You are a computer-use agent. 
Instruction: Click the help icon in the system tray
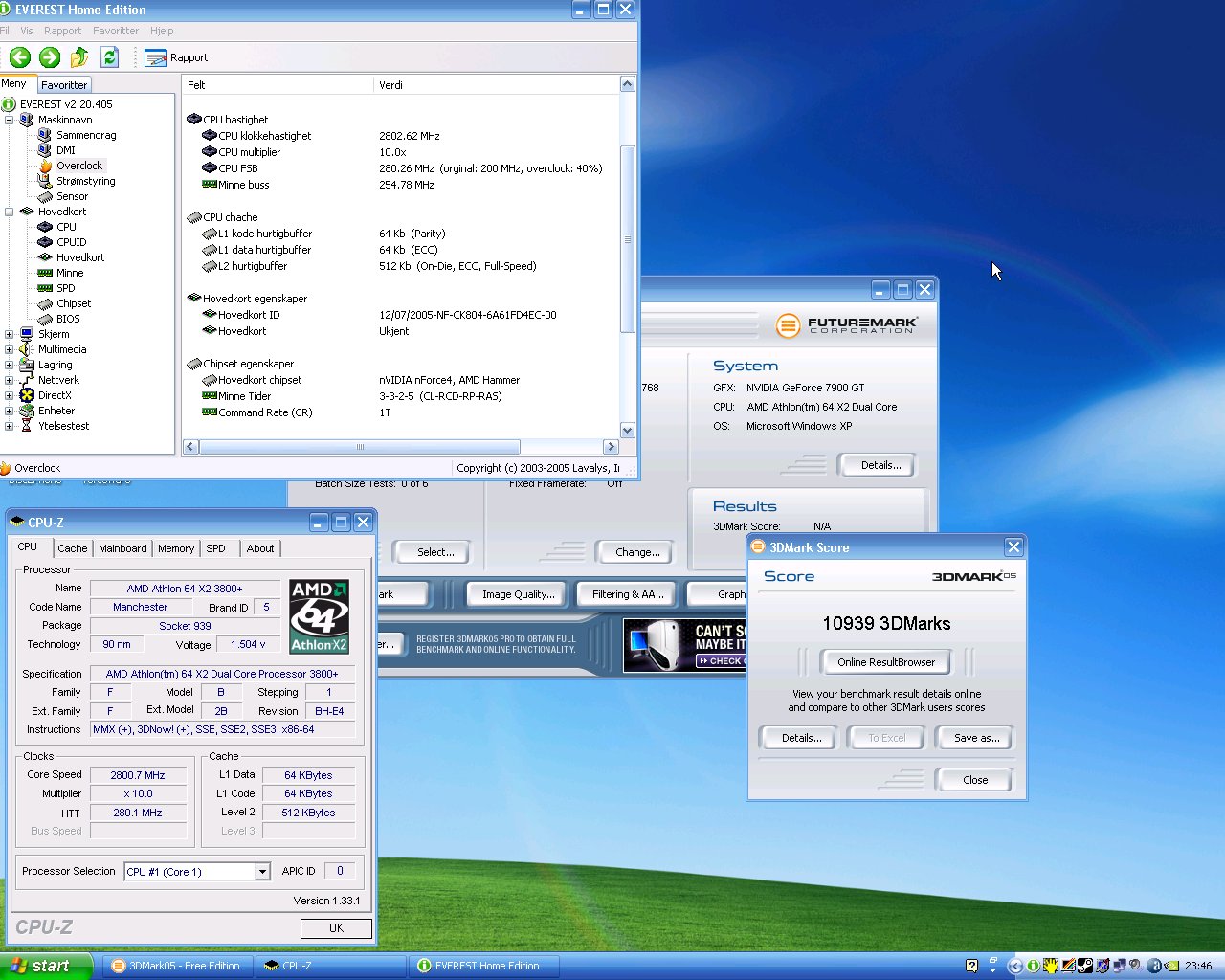coord(972,966)
